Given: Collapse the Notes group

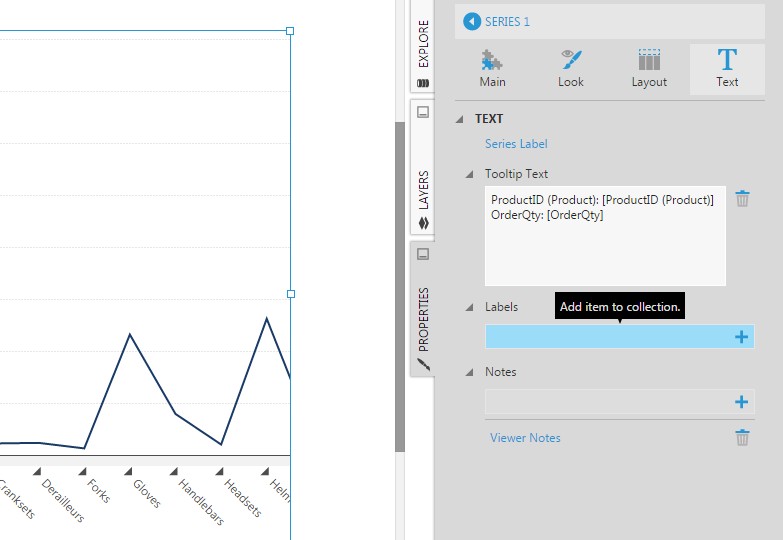Looking at the screenshot, I should tap(469, 372).
